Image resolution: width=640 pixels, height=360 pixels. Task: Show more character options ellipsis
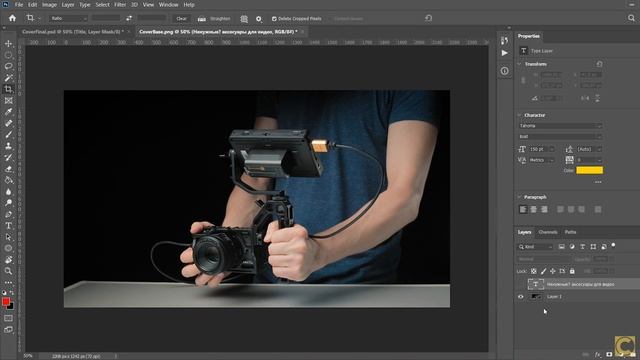(x=598, y=182)
